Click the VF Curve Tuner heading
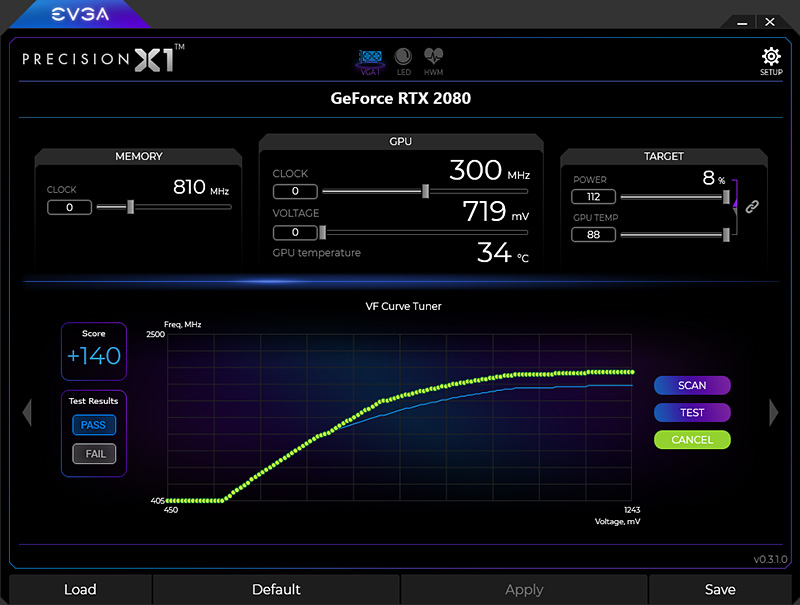 pyautogui.click(x=403, y=306)
